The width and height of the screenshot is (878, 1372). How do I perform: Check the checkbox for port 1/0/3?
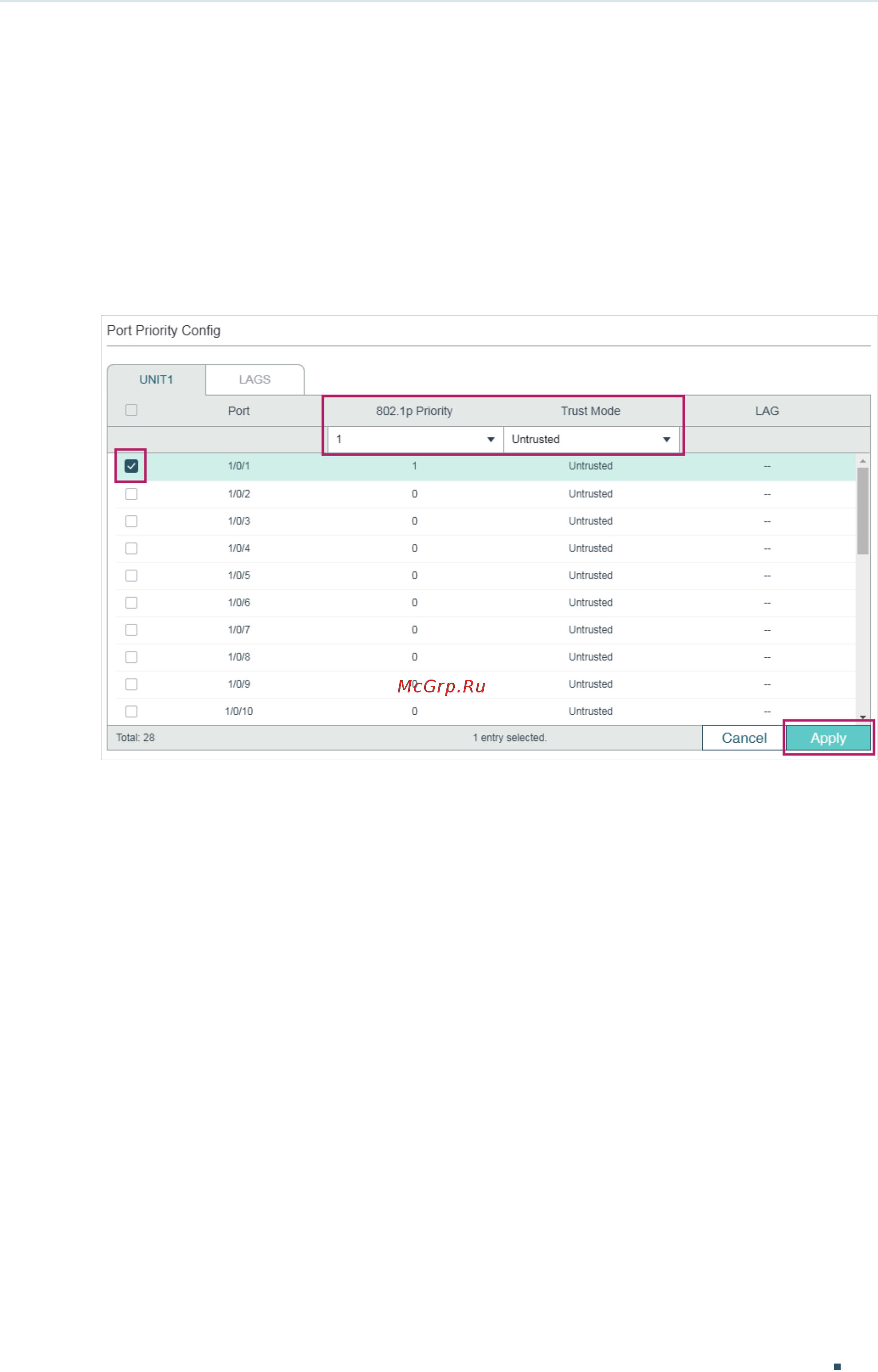(131, 521)
